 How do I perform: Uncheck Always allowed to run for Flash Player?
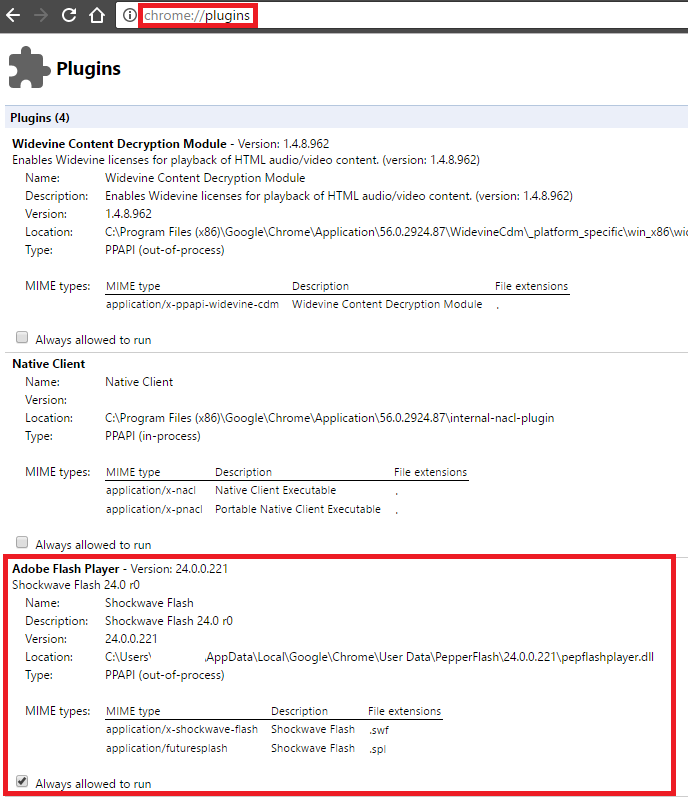coord(22,781)
